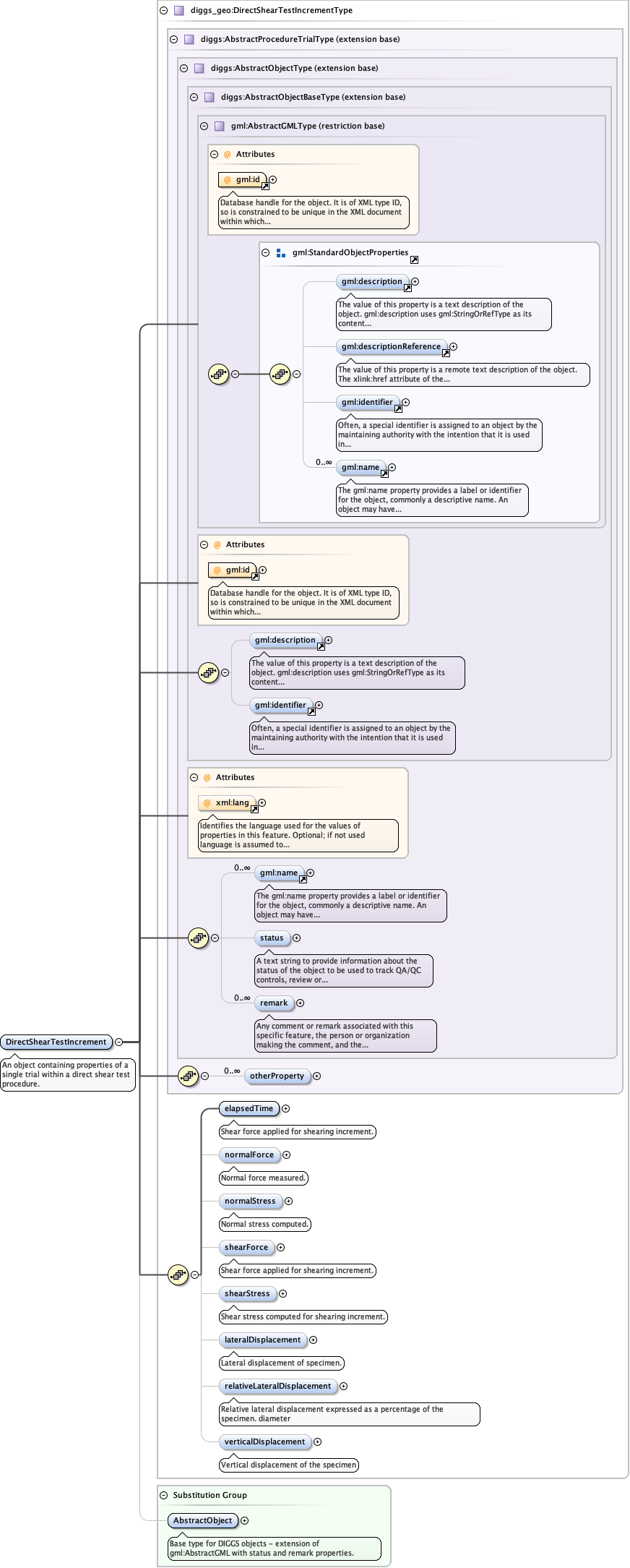Expand the shearStress element
630x1568 pixels.
tap(283, 1294)
